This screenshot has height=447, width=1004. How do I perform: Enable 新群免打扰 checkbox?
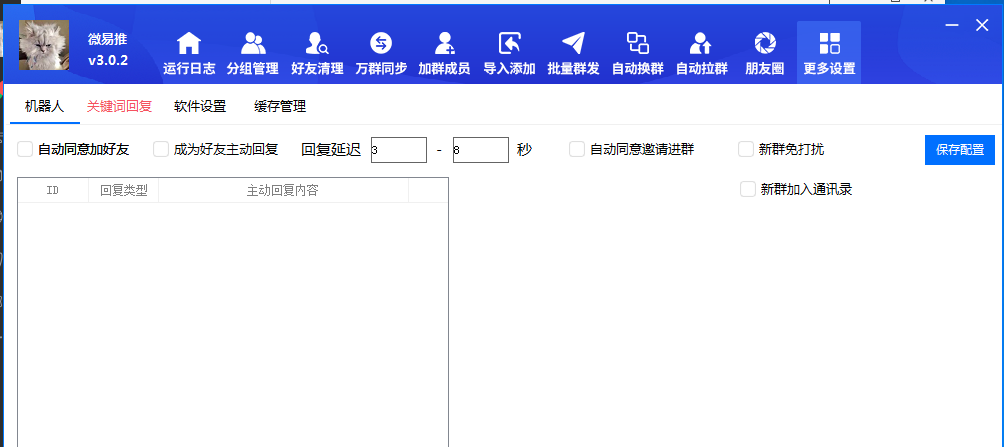click(746, 149)
